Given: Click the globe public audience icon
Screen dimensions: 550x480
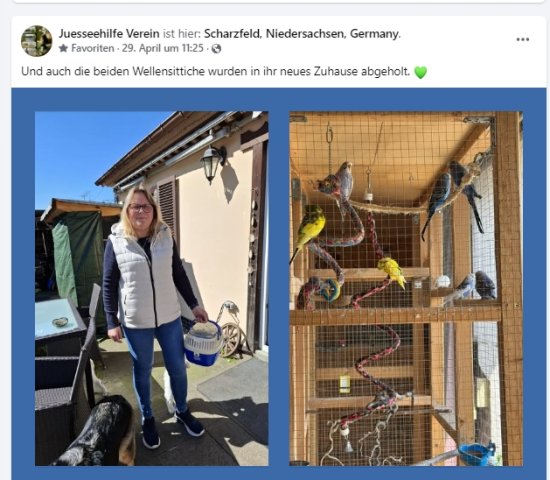Looking at the screenshot, I should [x=216, y=49].
